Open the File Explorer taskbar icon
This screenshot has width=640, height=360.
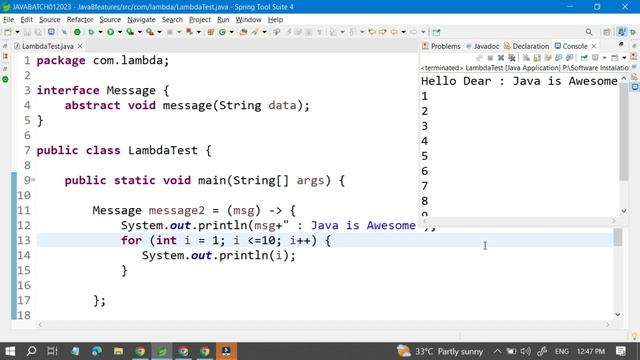pos(118,351)
